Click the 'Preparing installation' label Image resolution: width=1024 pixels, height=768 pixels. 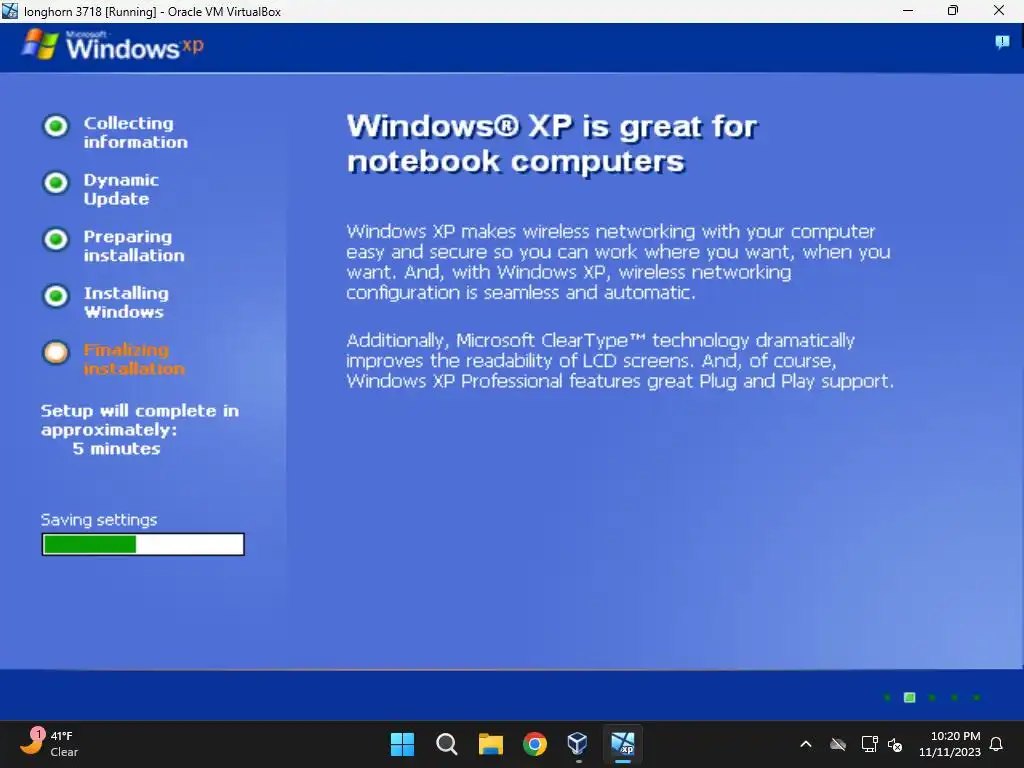[134, 246]
